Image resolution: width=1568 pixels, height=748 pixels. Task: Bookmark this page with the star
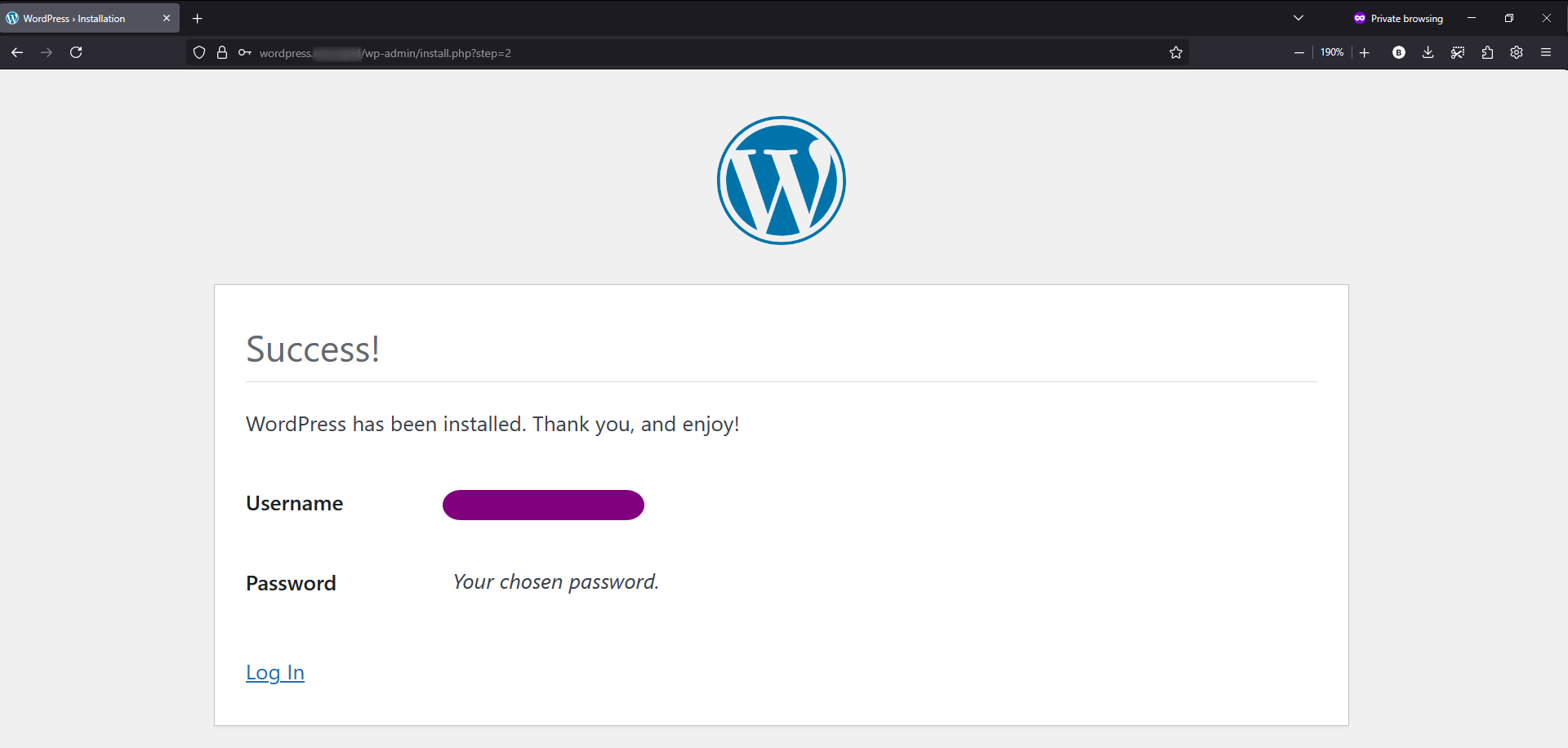click(x=1176, y=52)
